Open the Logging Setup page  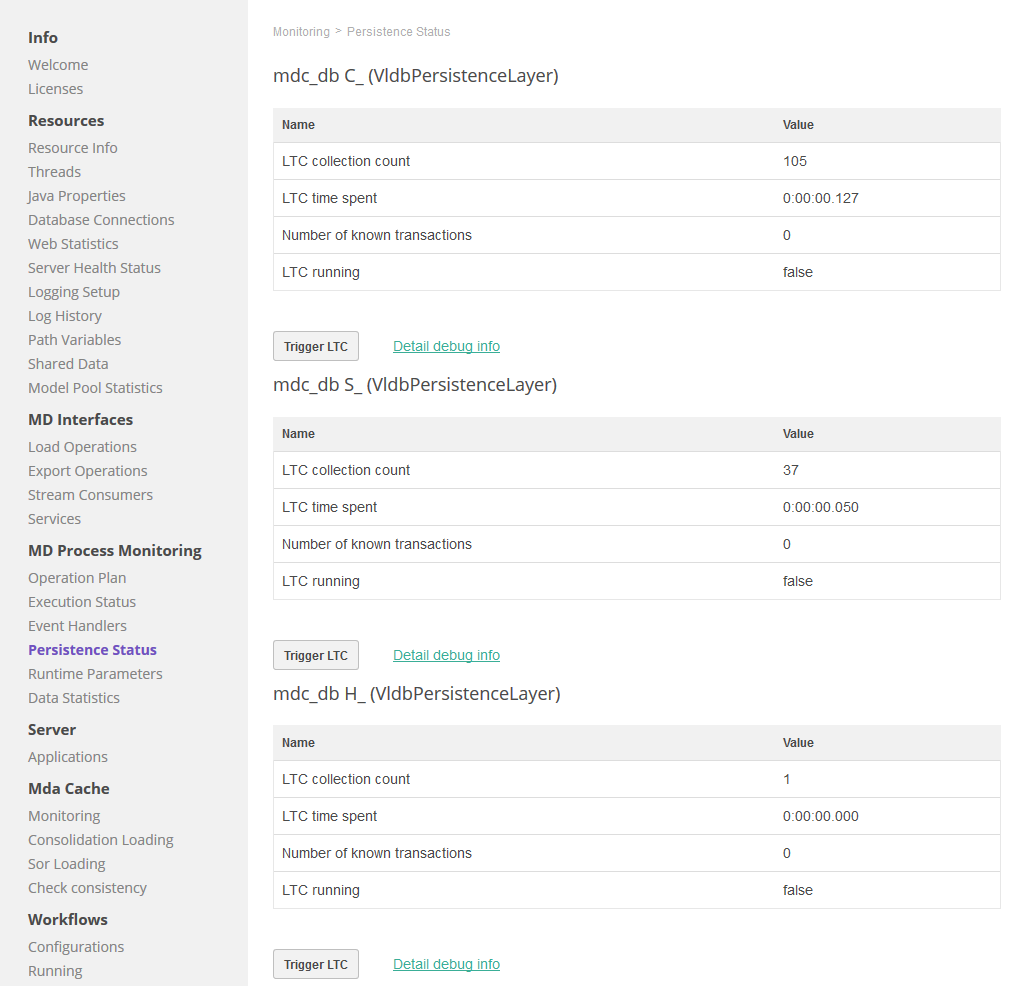point(73,291)
